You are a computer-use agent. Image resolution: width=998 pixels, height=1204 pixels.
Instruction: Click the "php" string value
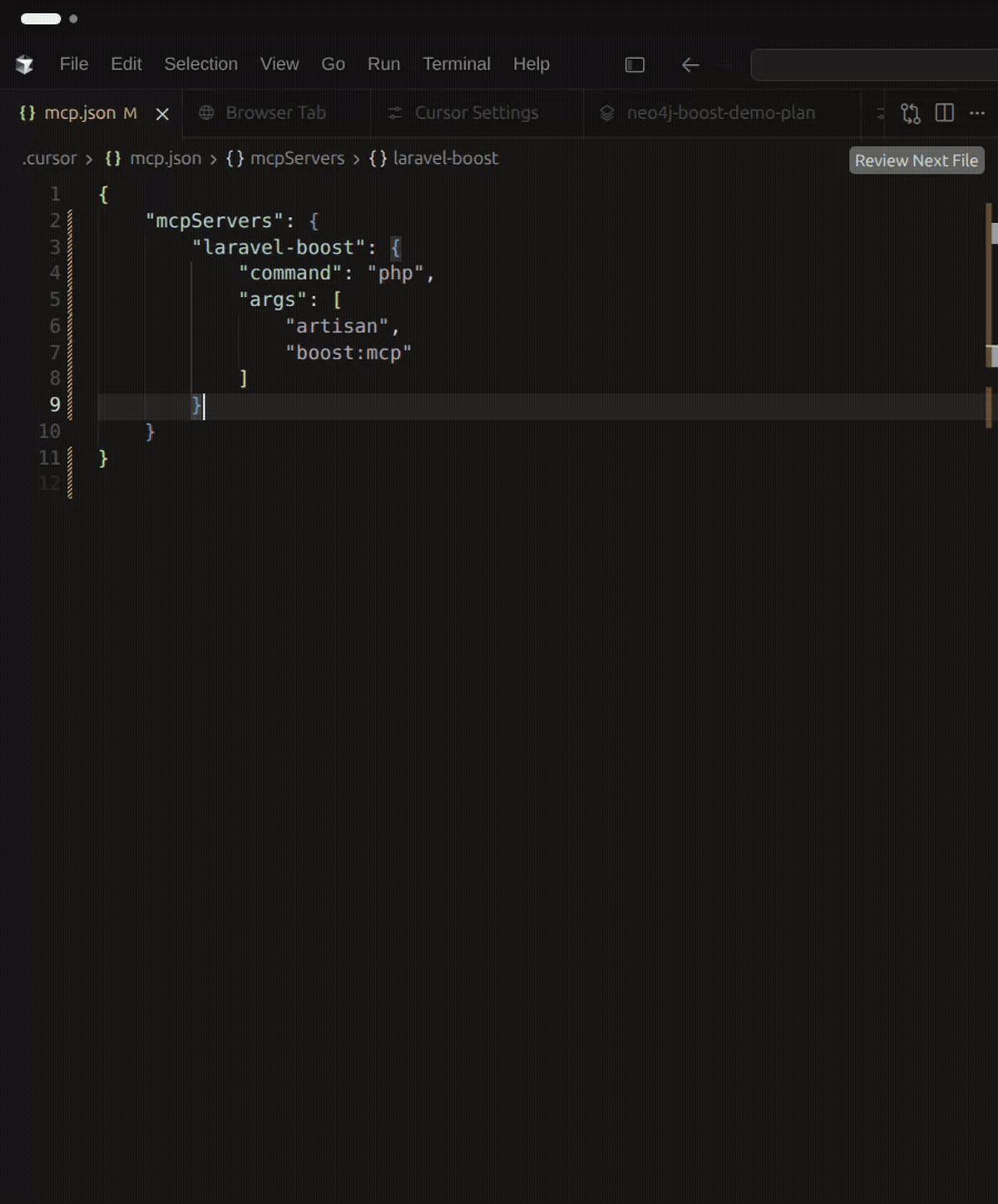tap(396, 274)
